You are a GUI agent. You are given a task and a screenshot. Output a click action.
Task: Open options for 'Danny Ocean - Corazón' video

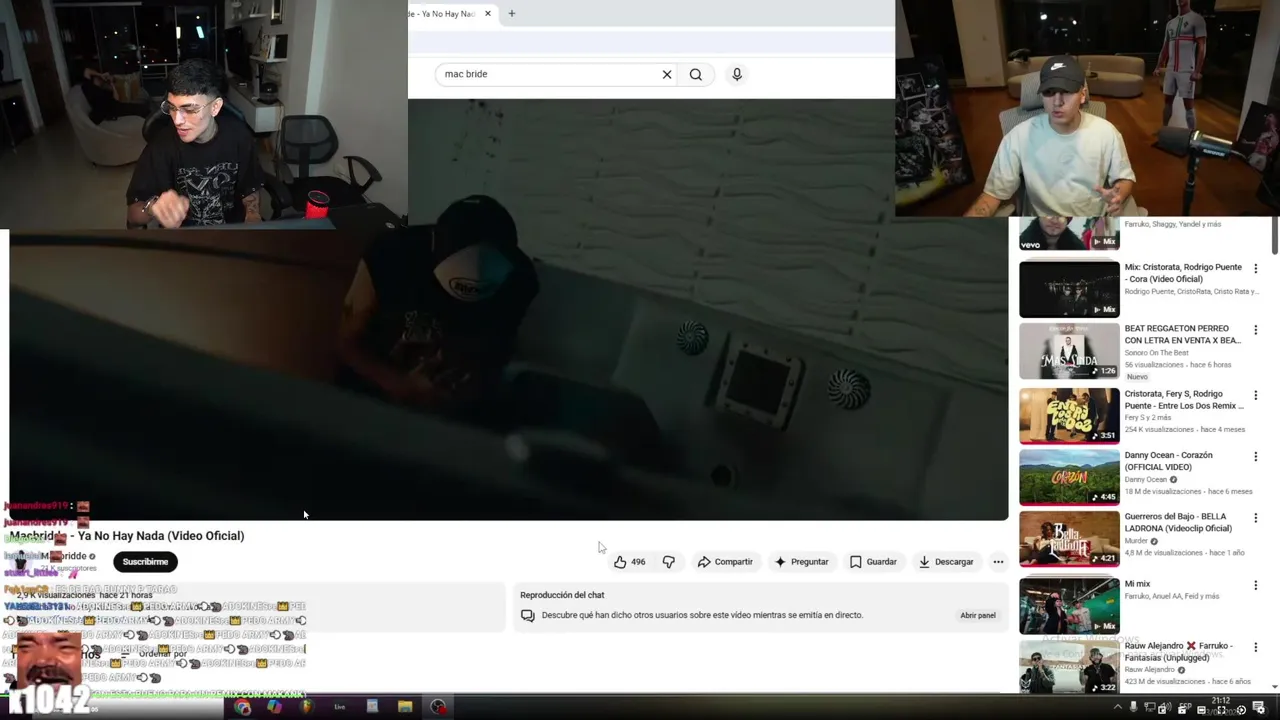1256,456
